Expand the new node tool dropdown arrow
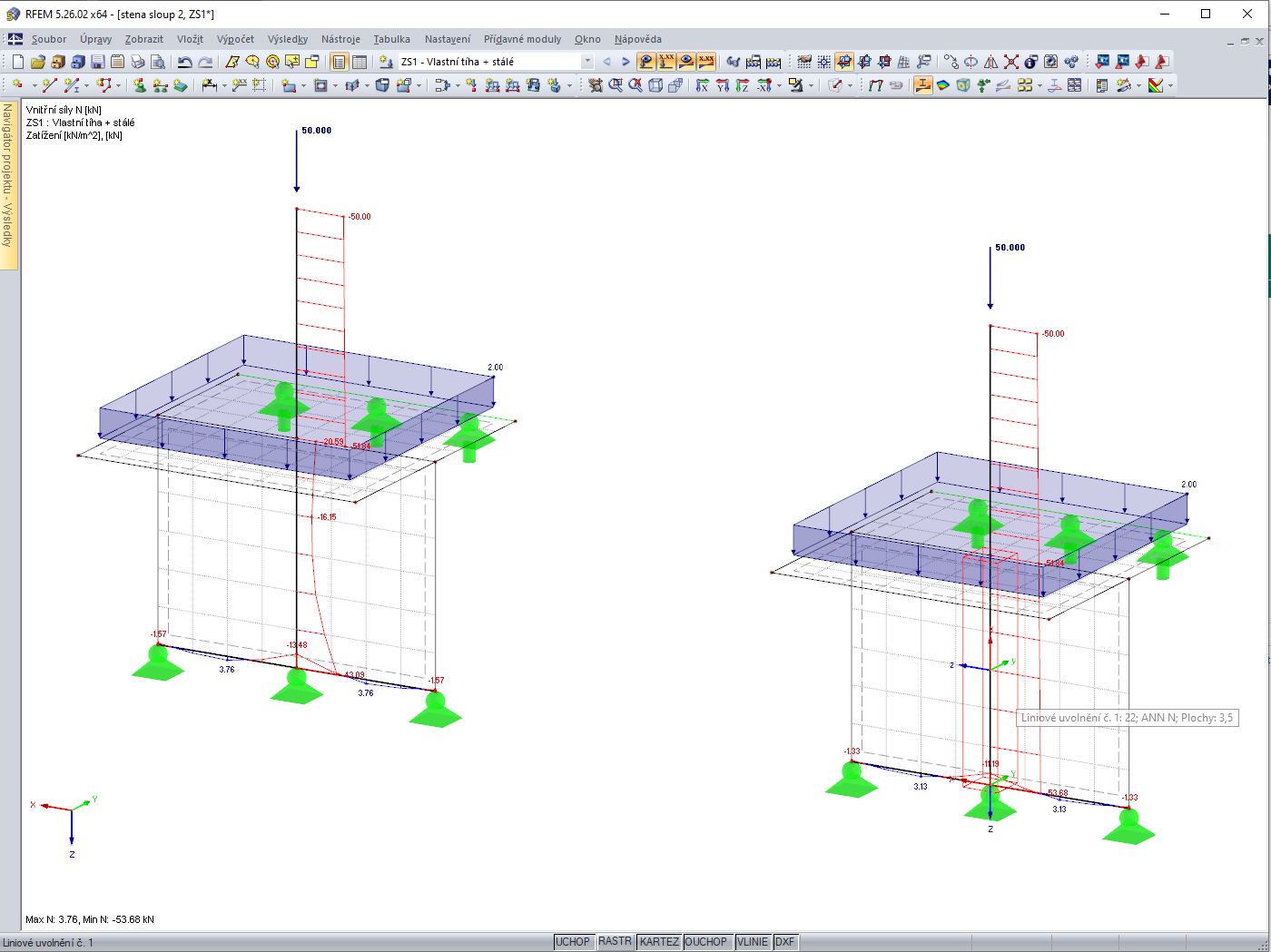Screen dimensions: 1271x952 (34, 85)
